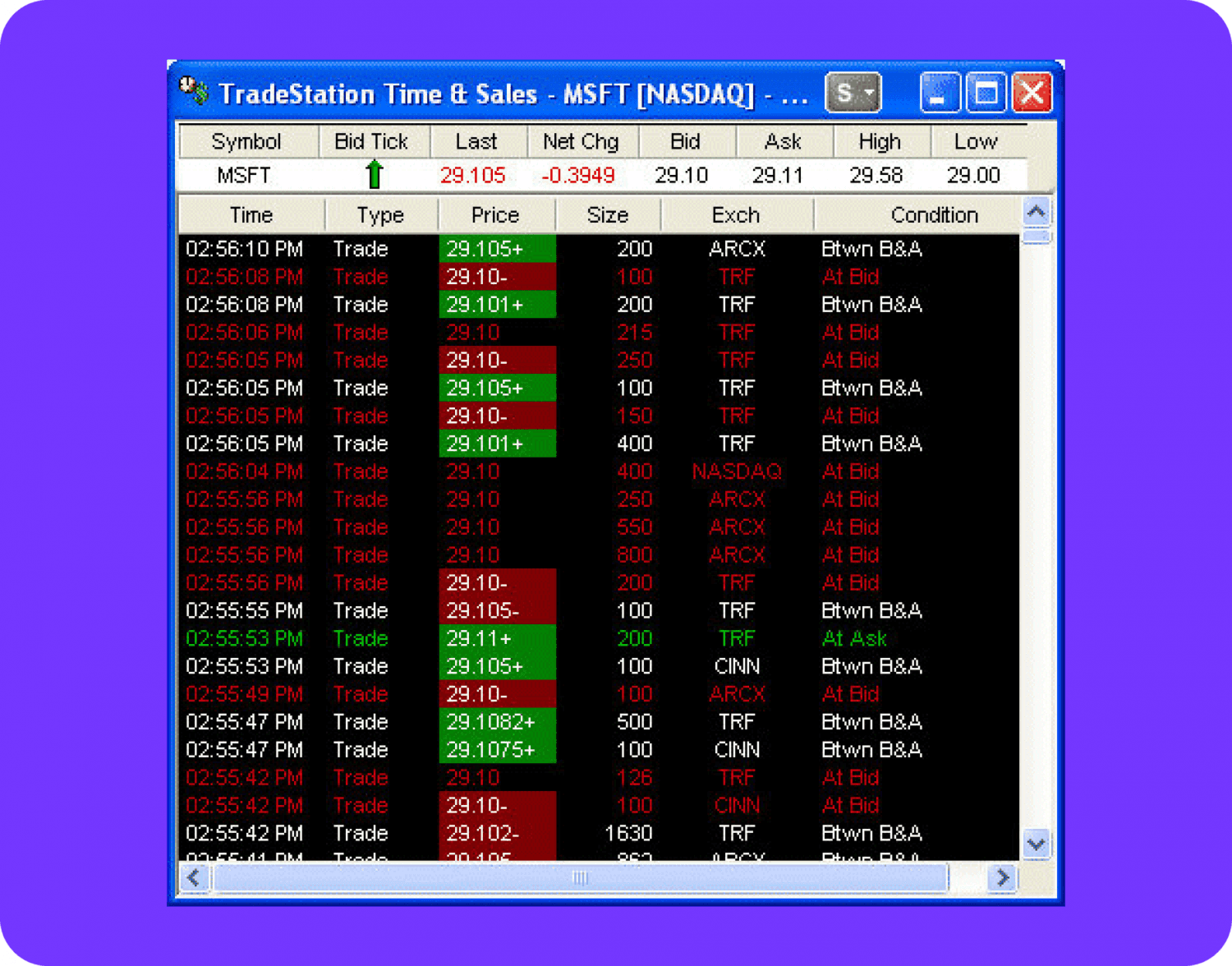This screenshot has width=1232, height=966.
Task: Click the NASDAQ exchange cell
Action: [x=737, y=471]
